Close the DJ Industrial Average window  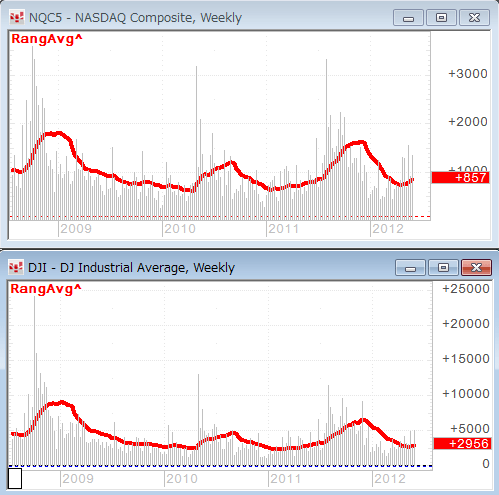476,268
